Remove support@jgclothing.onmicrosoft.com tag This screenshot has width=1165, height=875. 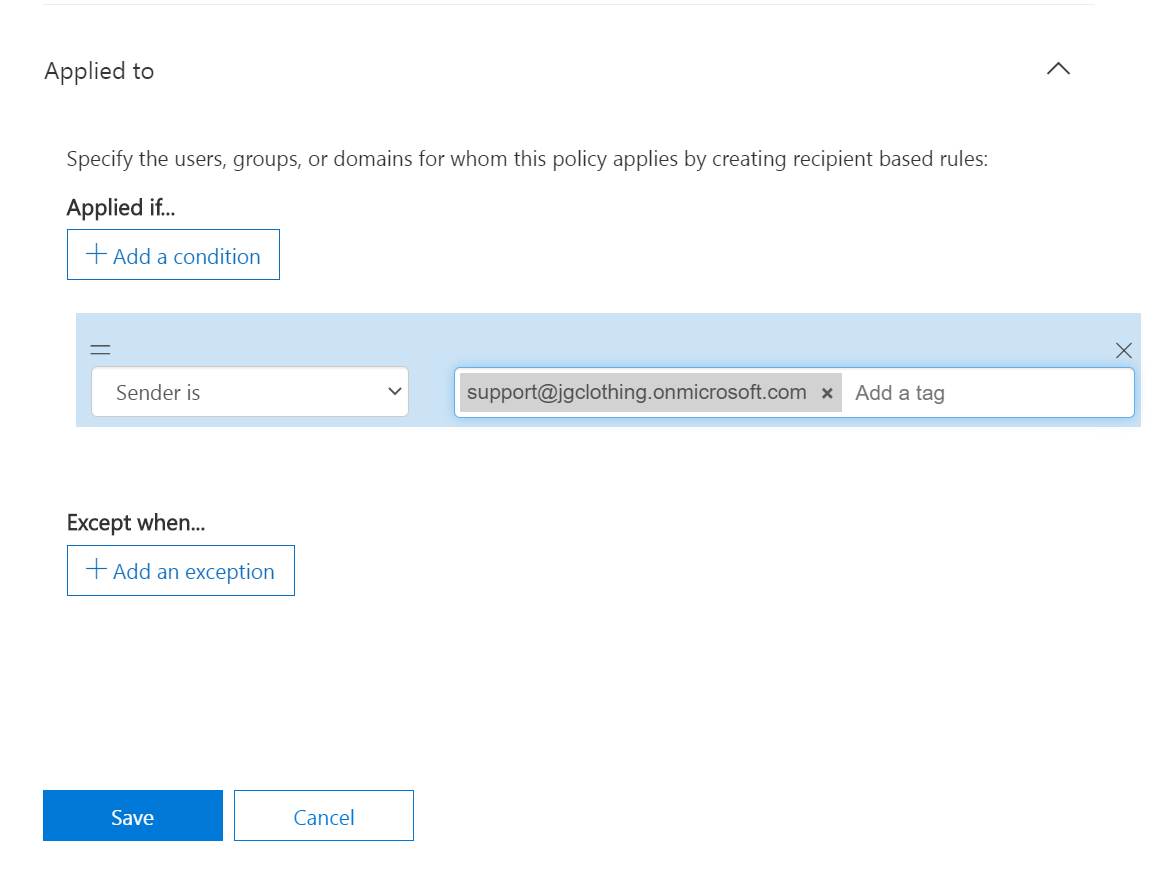coord(827,393)
